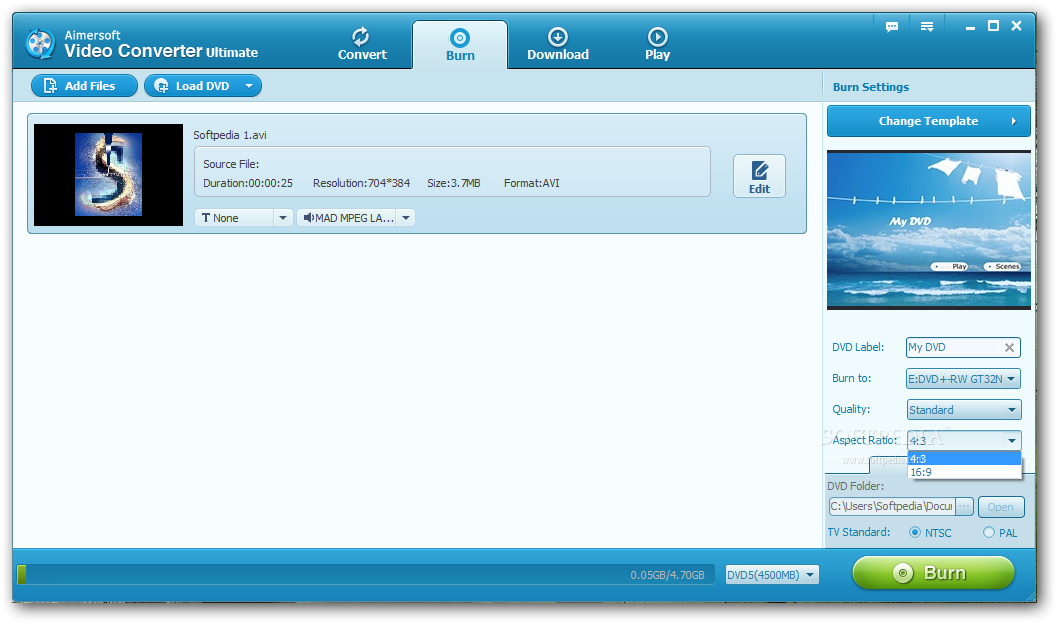Click the pencil Edit icon for Softpedia 1.avi

tap(760, 170)
